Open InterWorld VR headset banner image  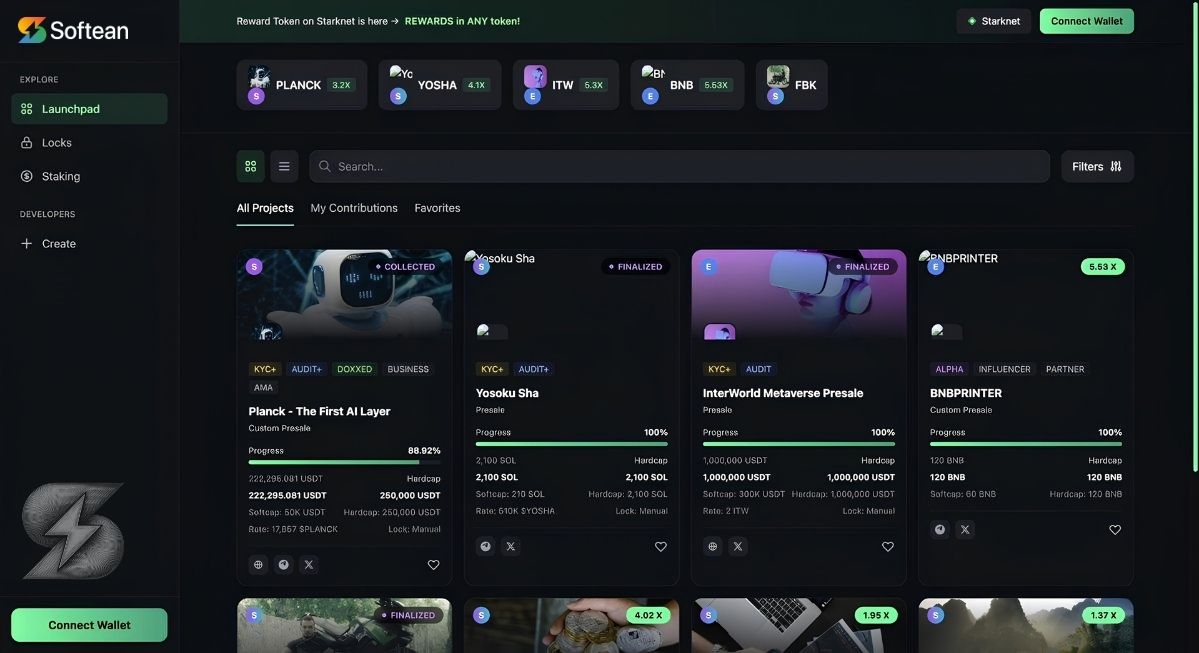pos(799,294)
